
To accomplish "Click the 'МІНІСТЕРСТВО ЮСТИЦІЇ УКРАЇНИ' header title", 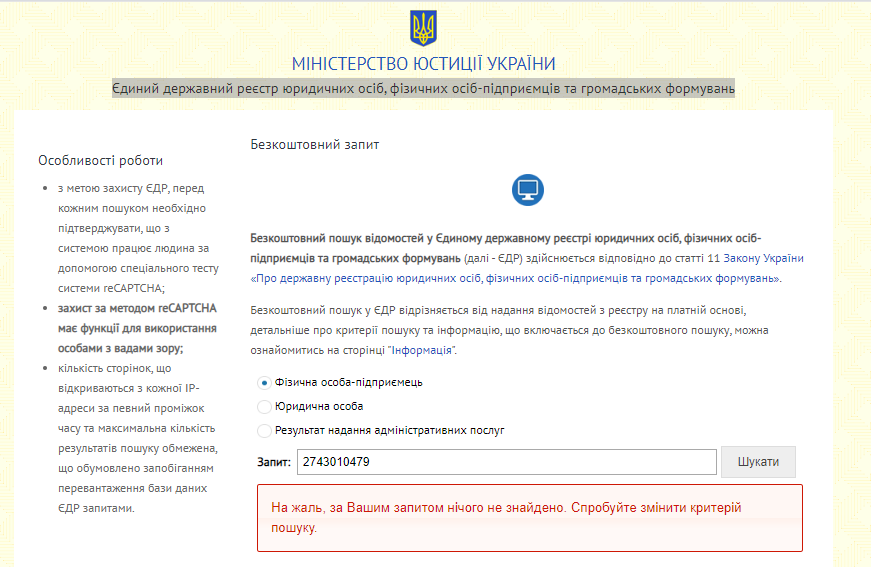I will [x=424, y=64].
